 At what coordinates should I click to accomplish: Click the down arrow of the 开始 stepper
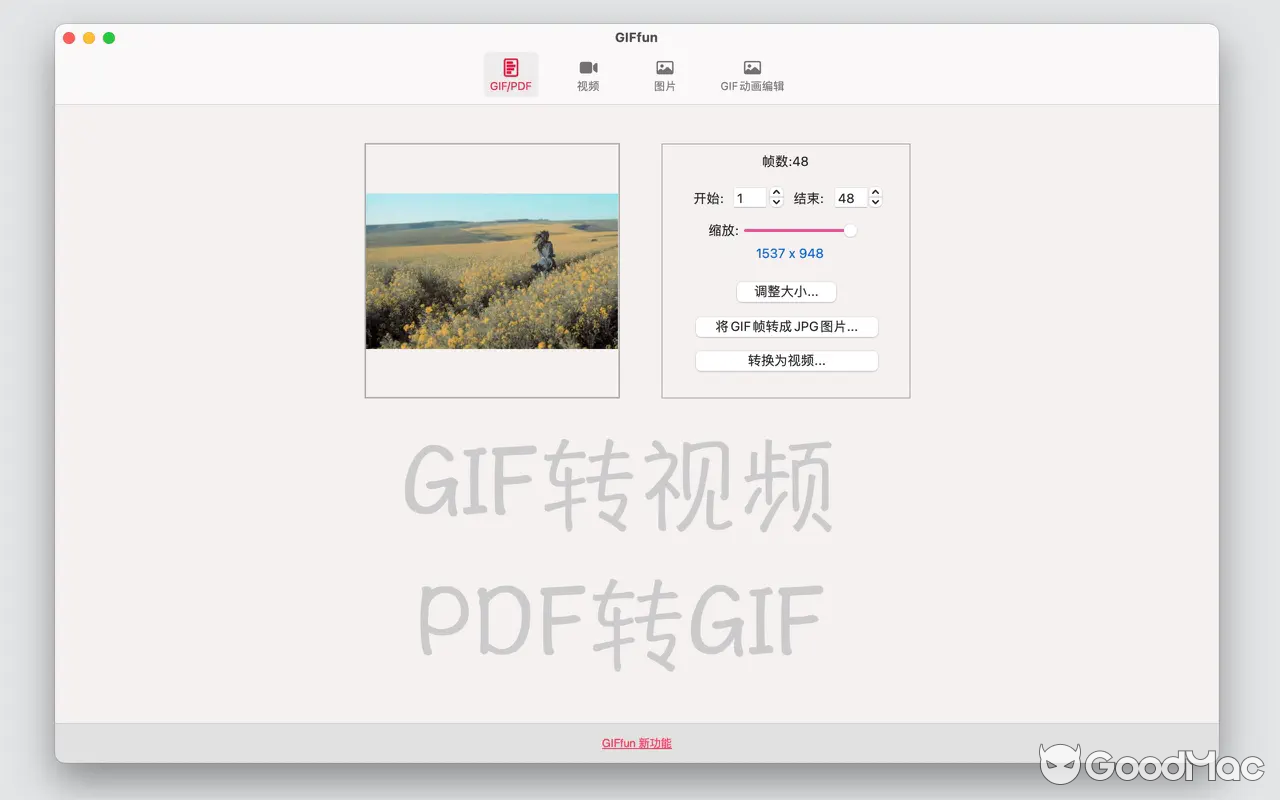775,202
